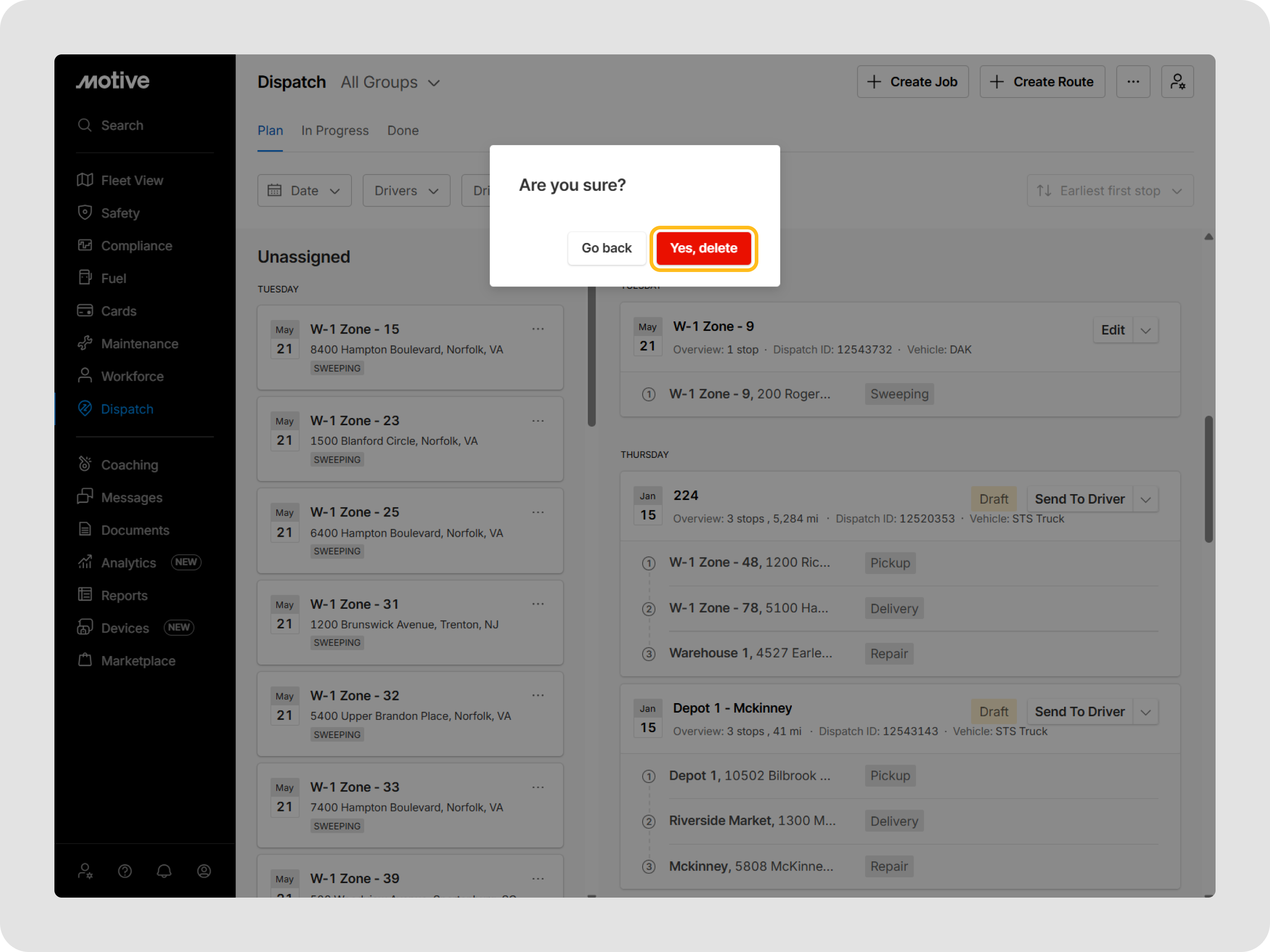
Task: Open Maintenance in the sidebar
Action: click(x=139, y=343)
